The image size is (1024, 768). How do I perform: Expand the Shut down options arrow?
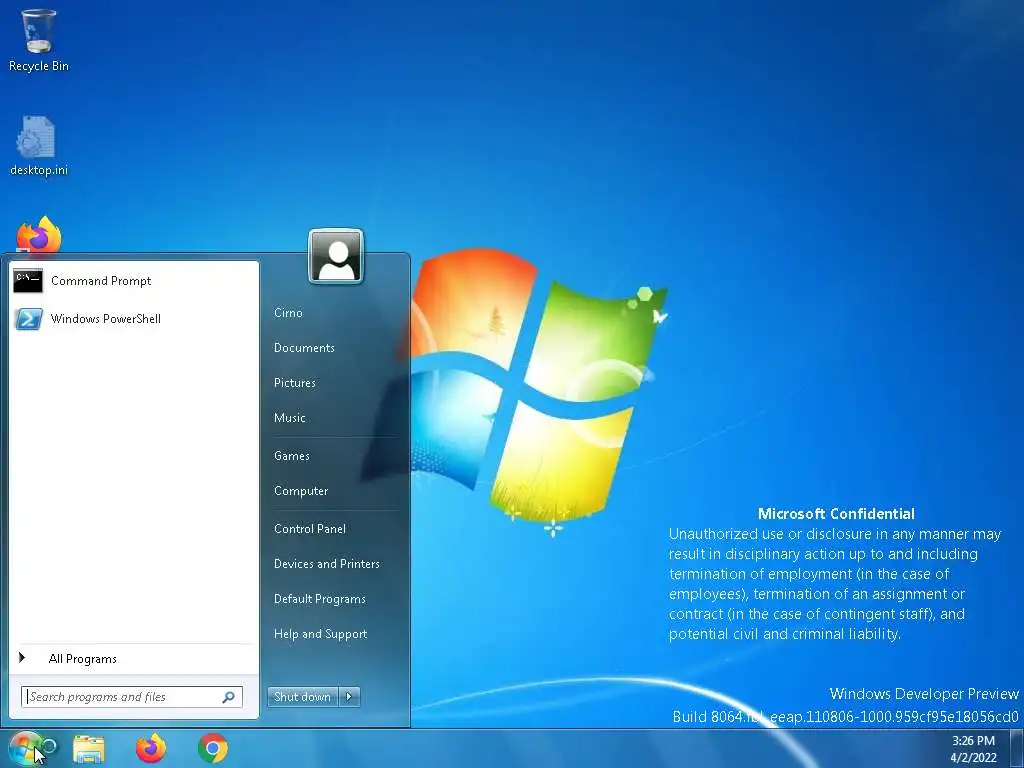click(349, 697)
